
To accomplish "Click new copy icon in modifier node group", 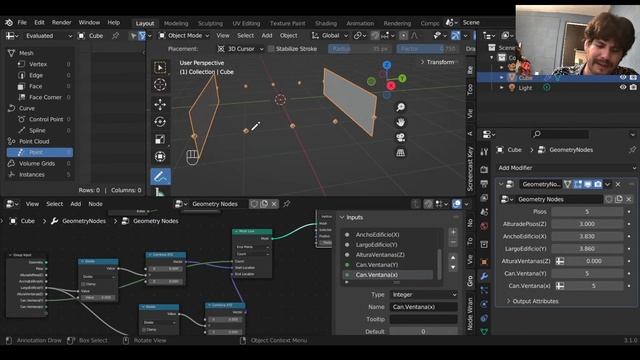I will point(619,199).
